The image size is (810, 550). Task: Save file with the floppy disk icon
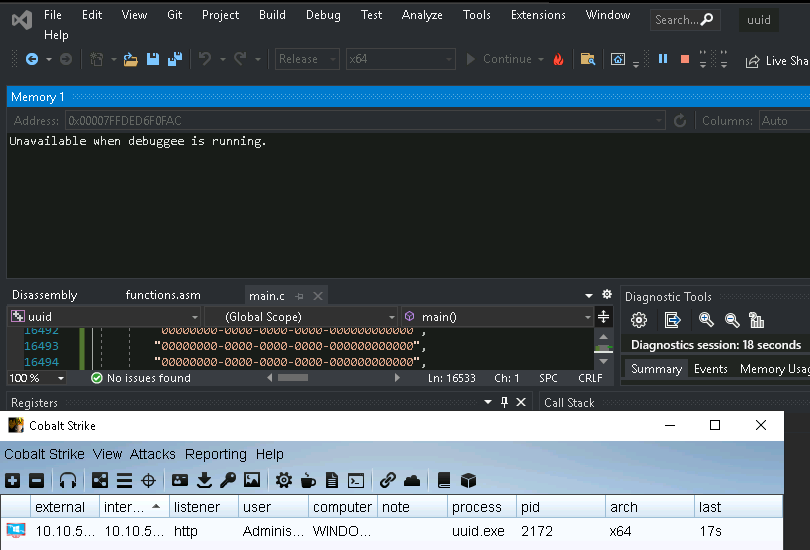point(153,59)
